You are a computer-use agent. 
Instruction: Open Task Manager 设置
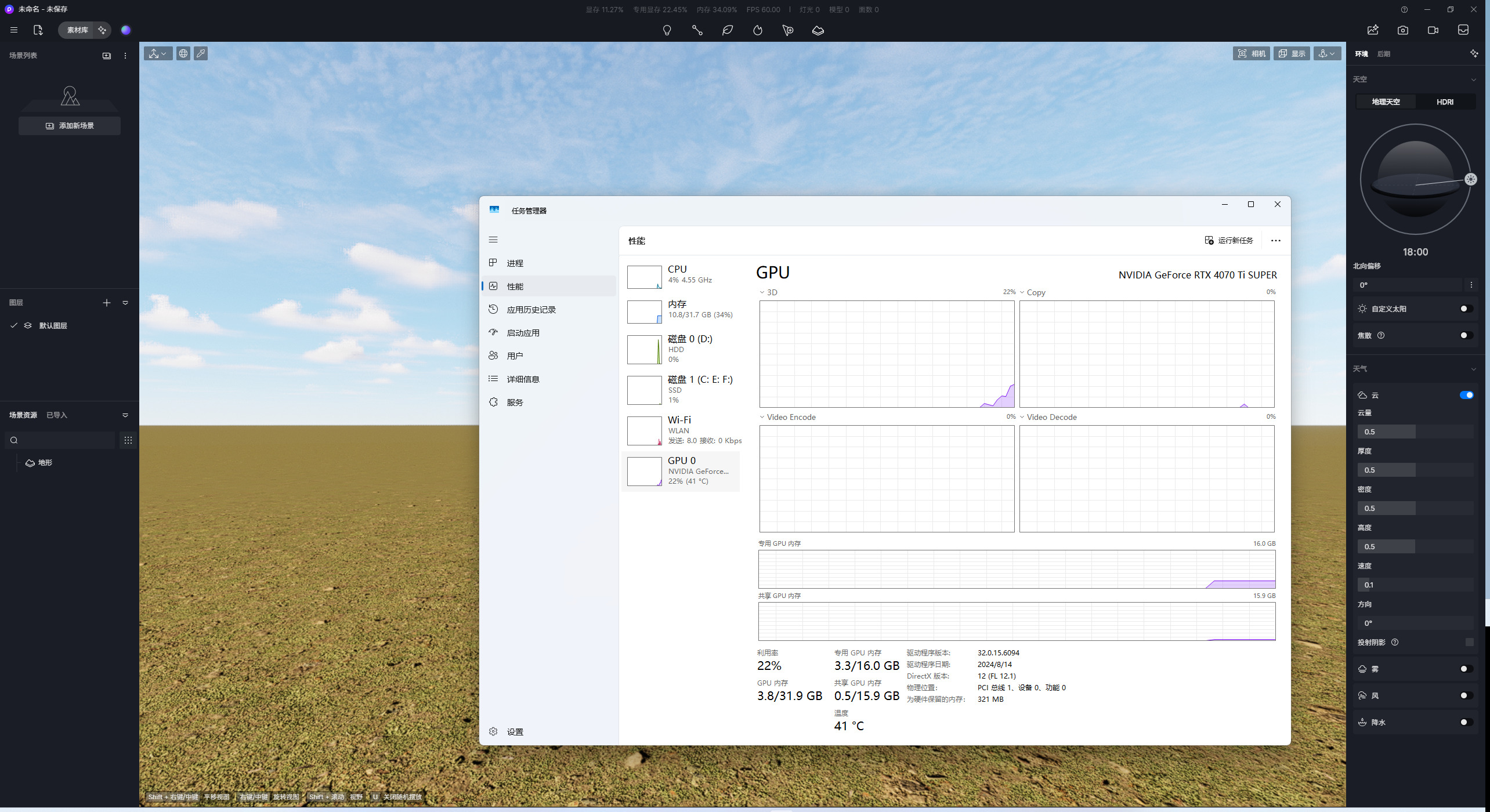548,732
